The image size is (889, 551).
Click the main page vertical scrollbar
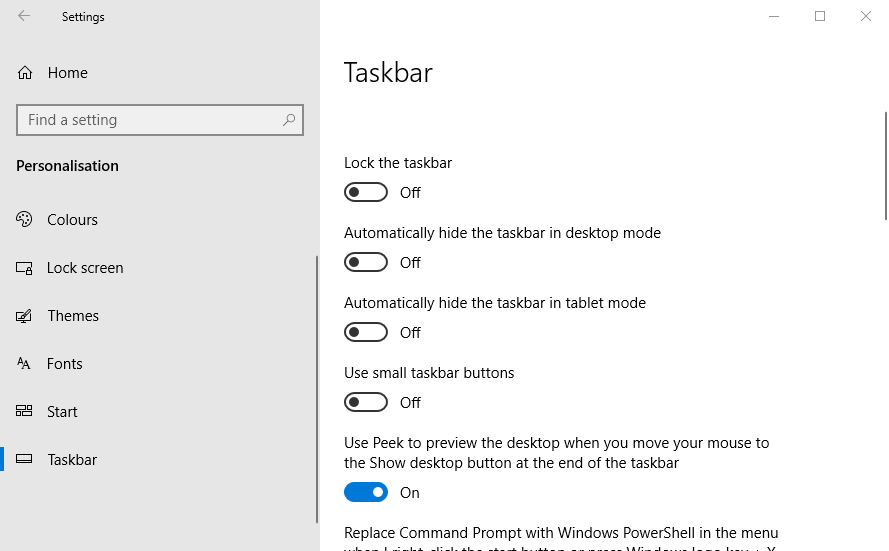point(886,166)
